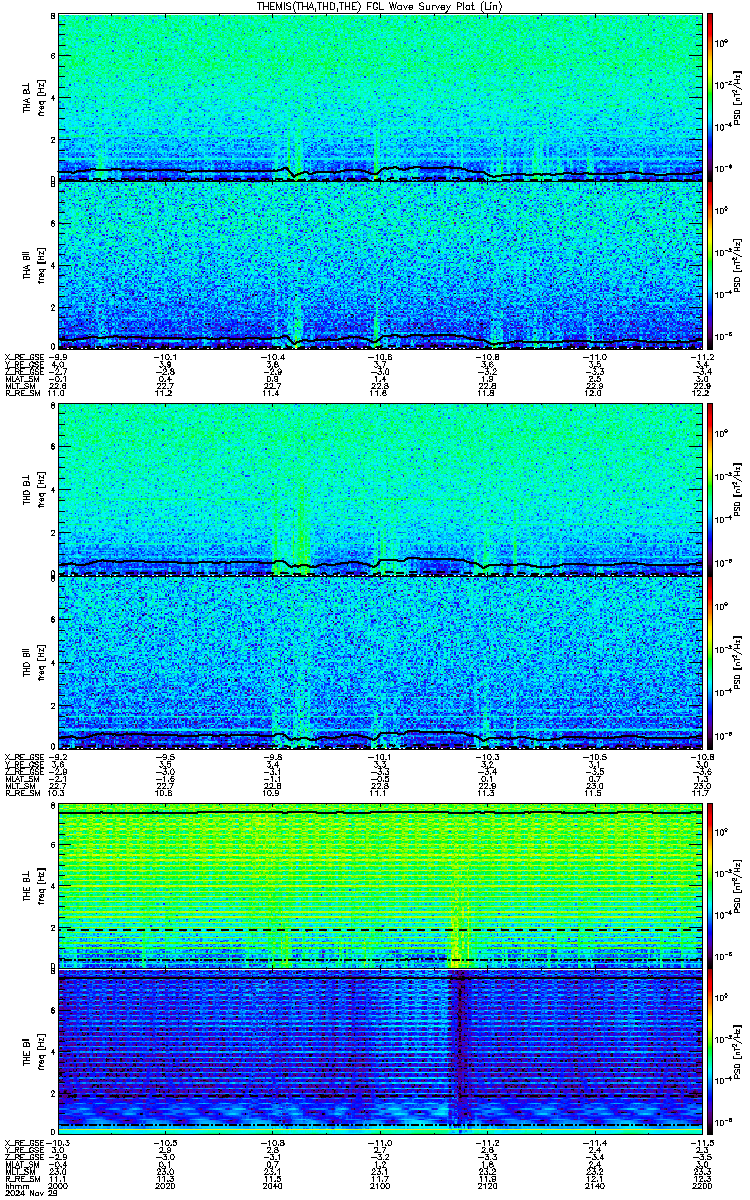
Task: Click the color bar beside the THA B∥ panel
Action: pyautogui.click(x=711, y=265)
